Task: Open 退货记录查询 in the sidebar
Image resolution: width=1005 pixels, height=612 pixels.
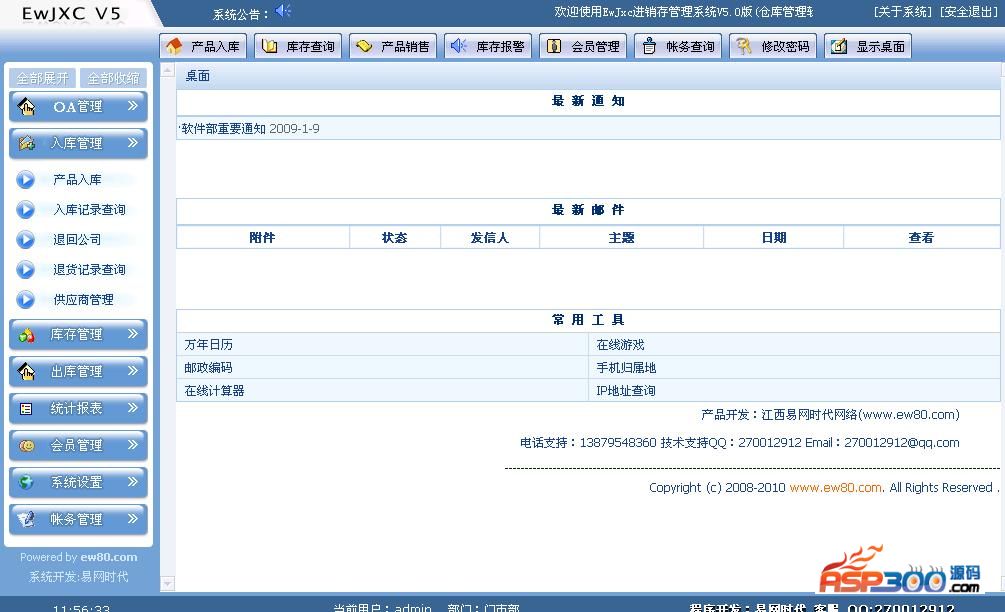Action: 89,270
